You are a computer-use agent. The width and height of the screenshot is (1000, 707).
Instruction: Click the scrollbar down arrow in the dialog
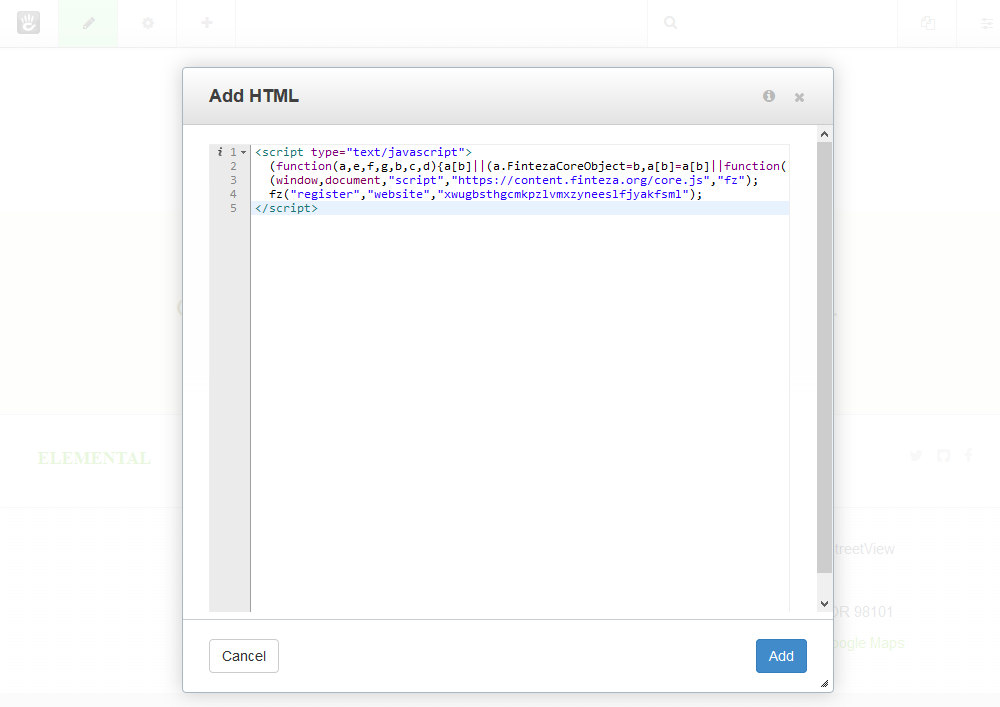(824, 604)
